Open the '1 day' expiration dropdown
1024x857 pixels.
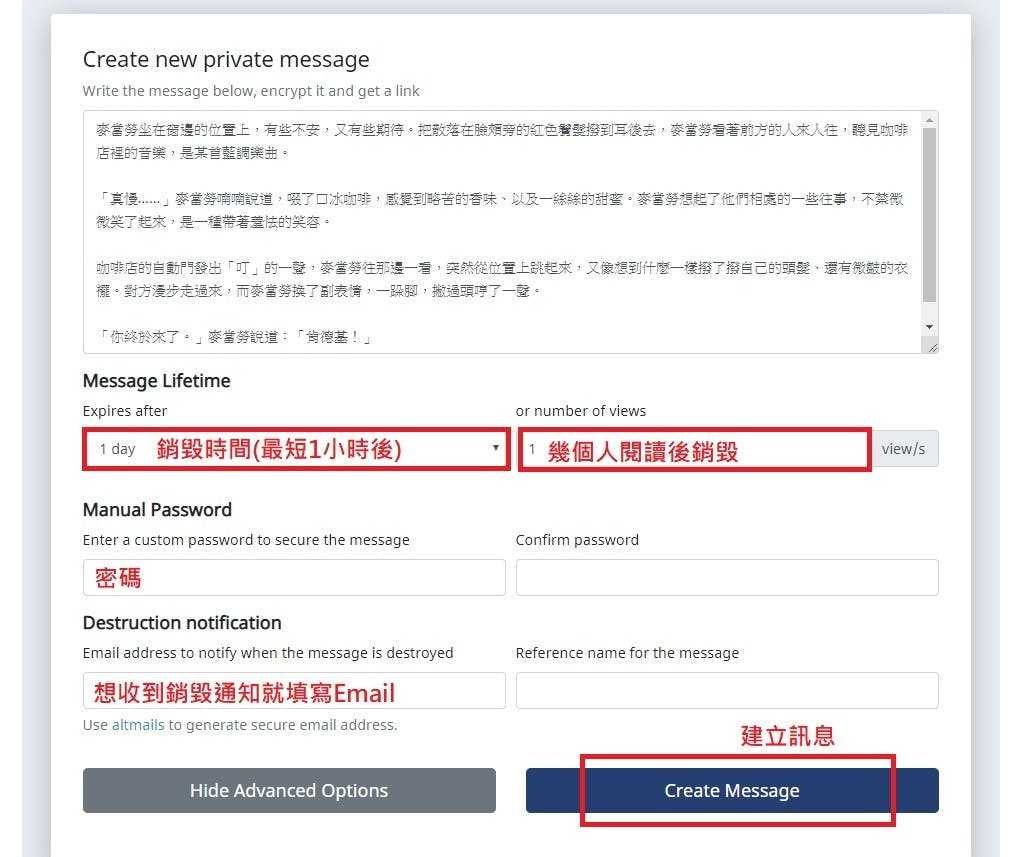coord(296,449)
